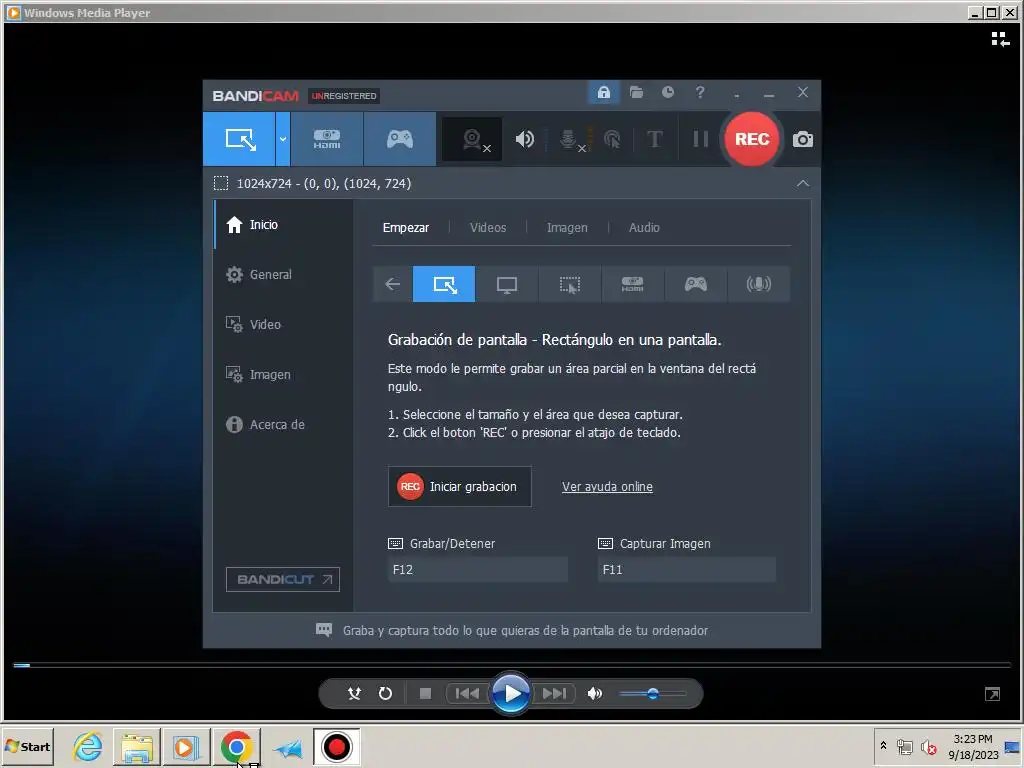The height and width of the screenshot is (768, 1024).
Task: Click the Bandicam lock icon
Action: [603, 92]
